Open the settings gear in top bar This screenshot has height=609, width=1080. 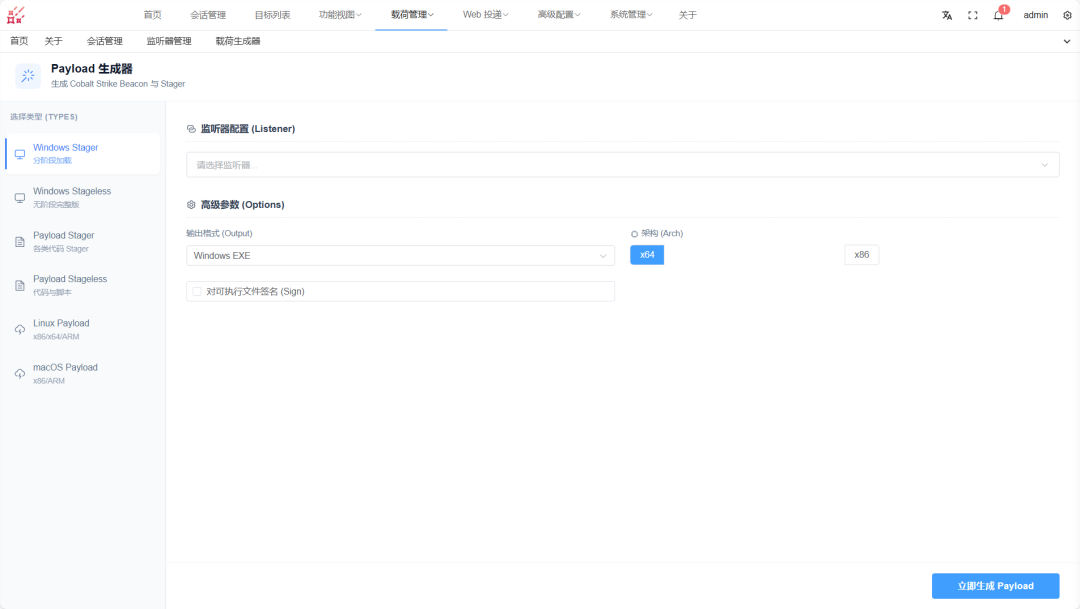click(x=1067, y=15)
